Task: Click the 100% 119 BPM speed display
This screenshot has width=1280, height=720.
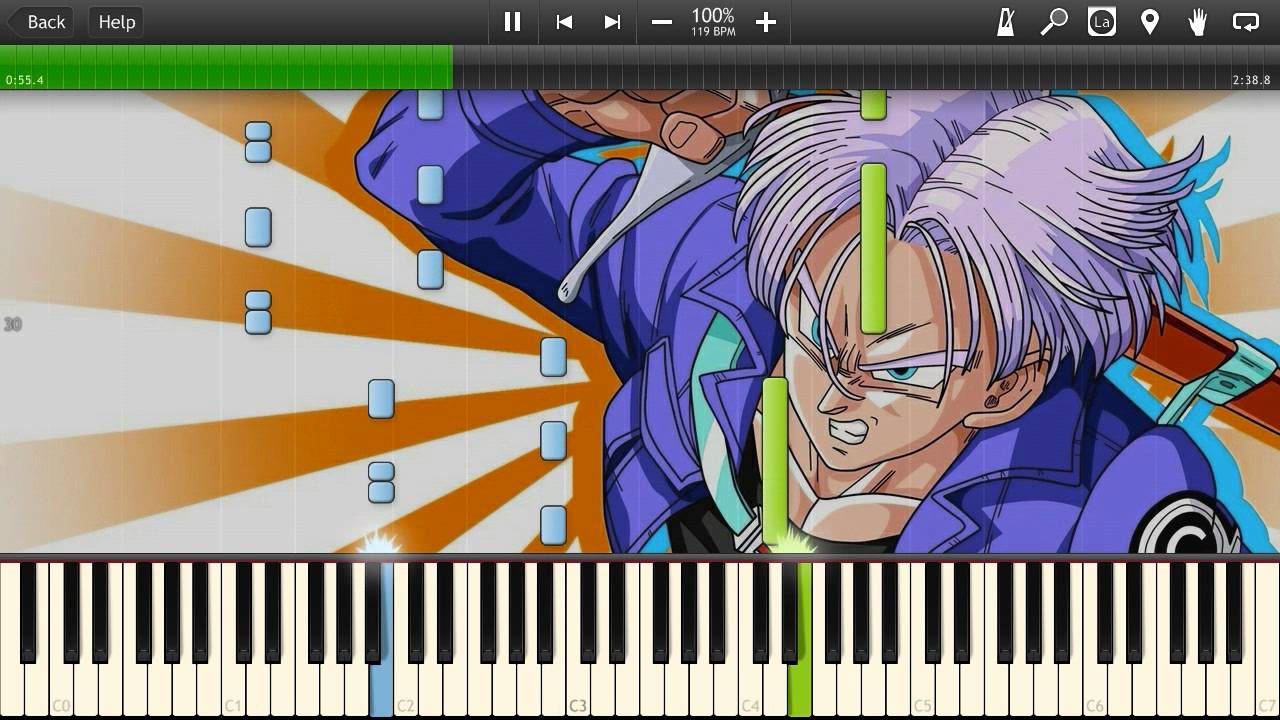Action: click(x=713, y=22)
